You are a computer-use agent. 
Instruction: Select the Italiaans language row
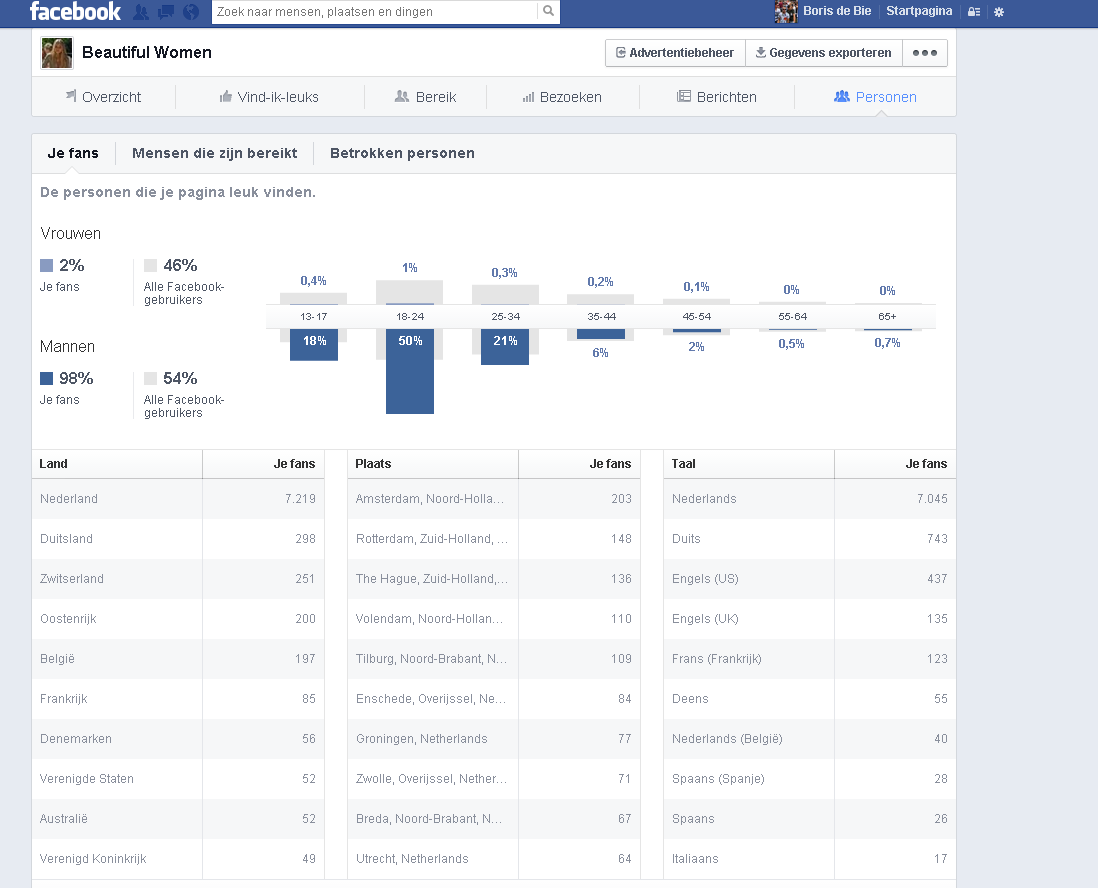coord(809,858)
